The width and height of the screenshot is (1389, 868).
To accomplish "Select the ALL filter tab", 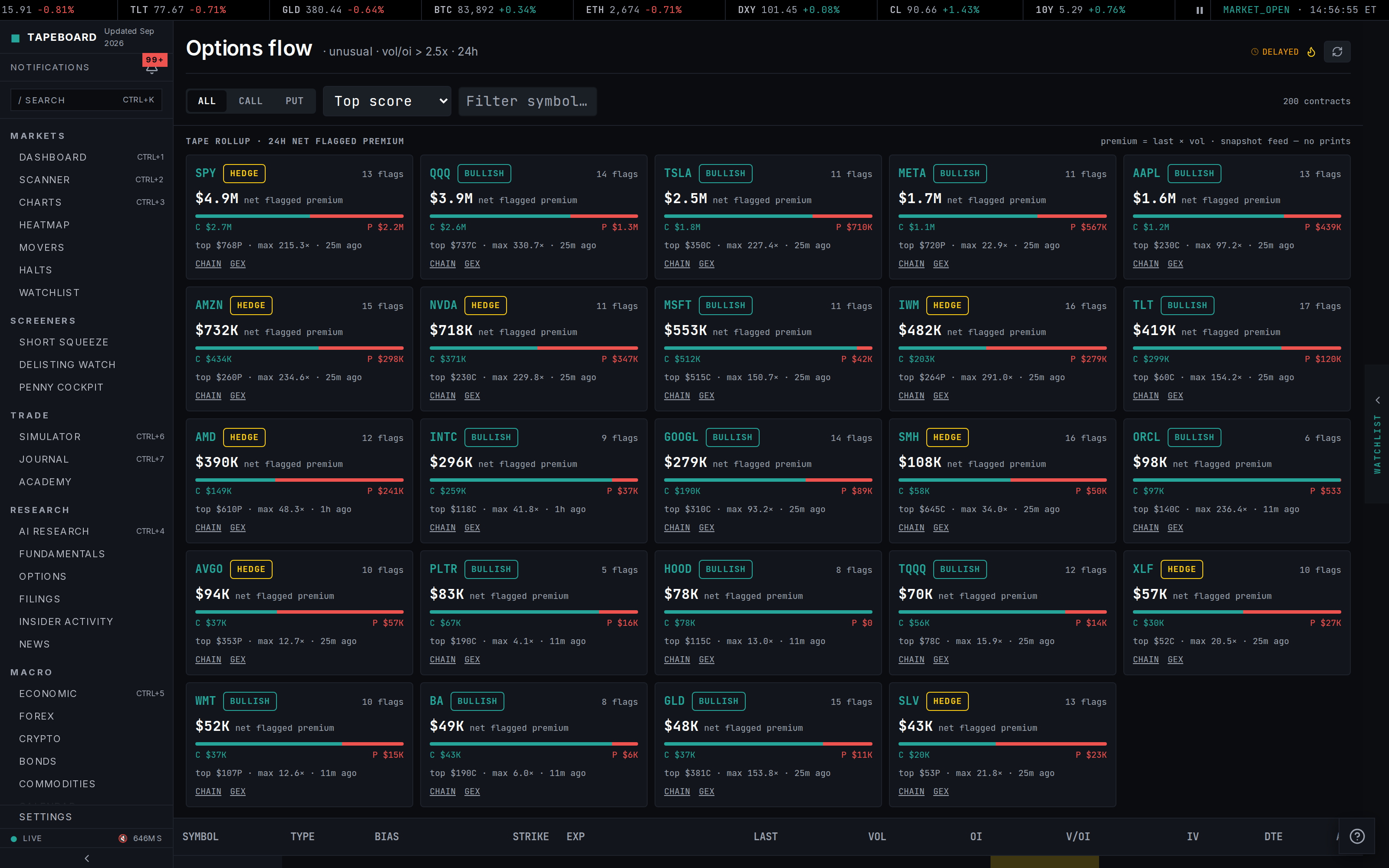I will pos(207,101).
